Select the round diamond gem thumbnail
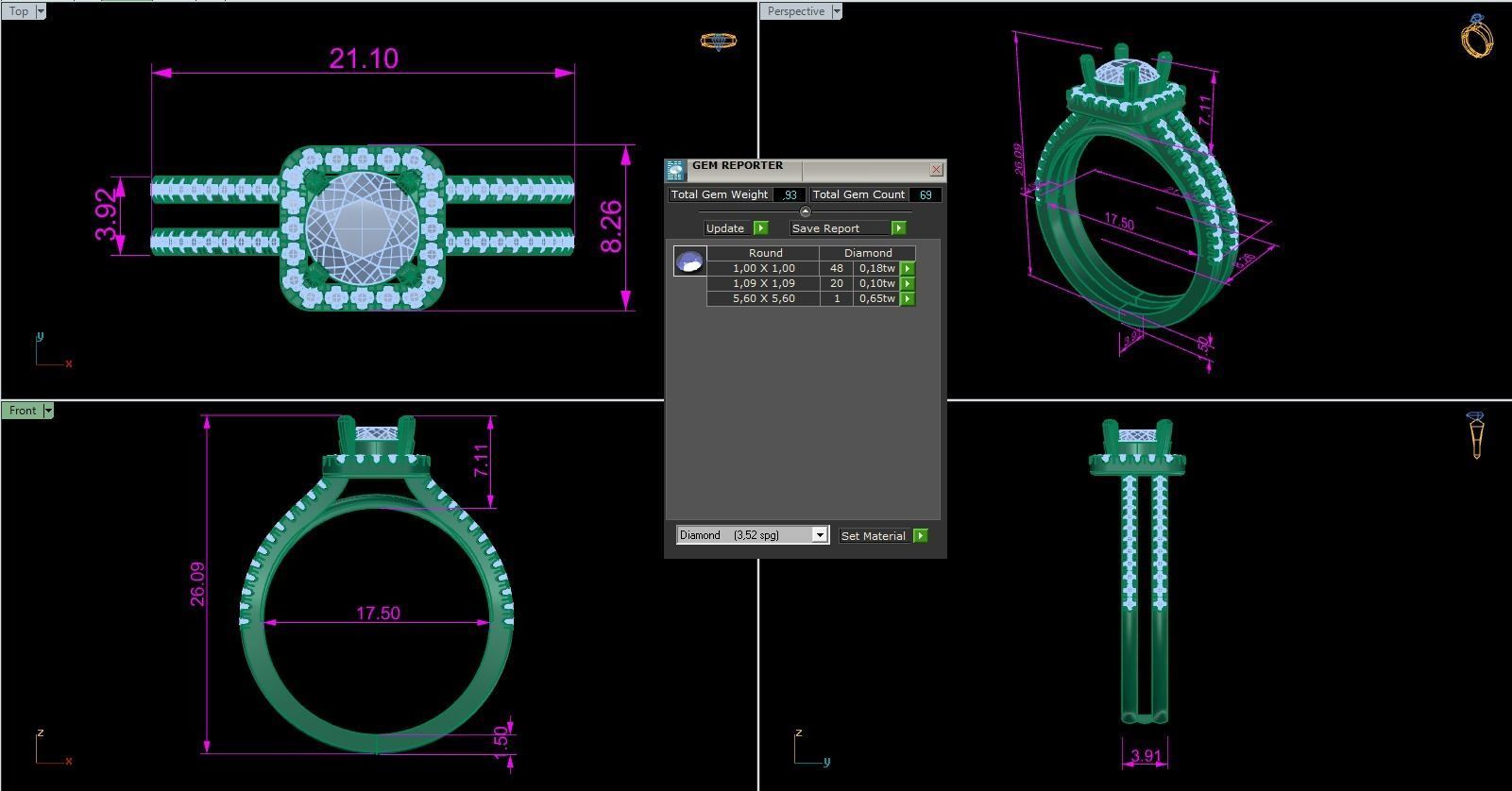This screenshot has height=791, width=1512. click(689, 261)
